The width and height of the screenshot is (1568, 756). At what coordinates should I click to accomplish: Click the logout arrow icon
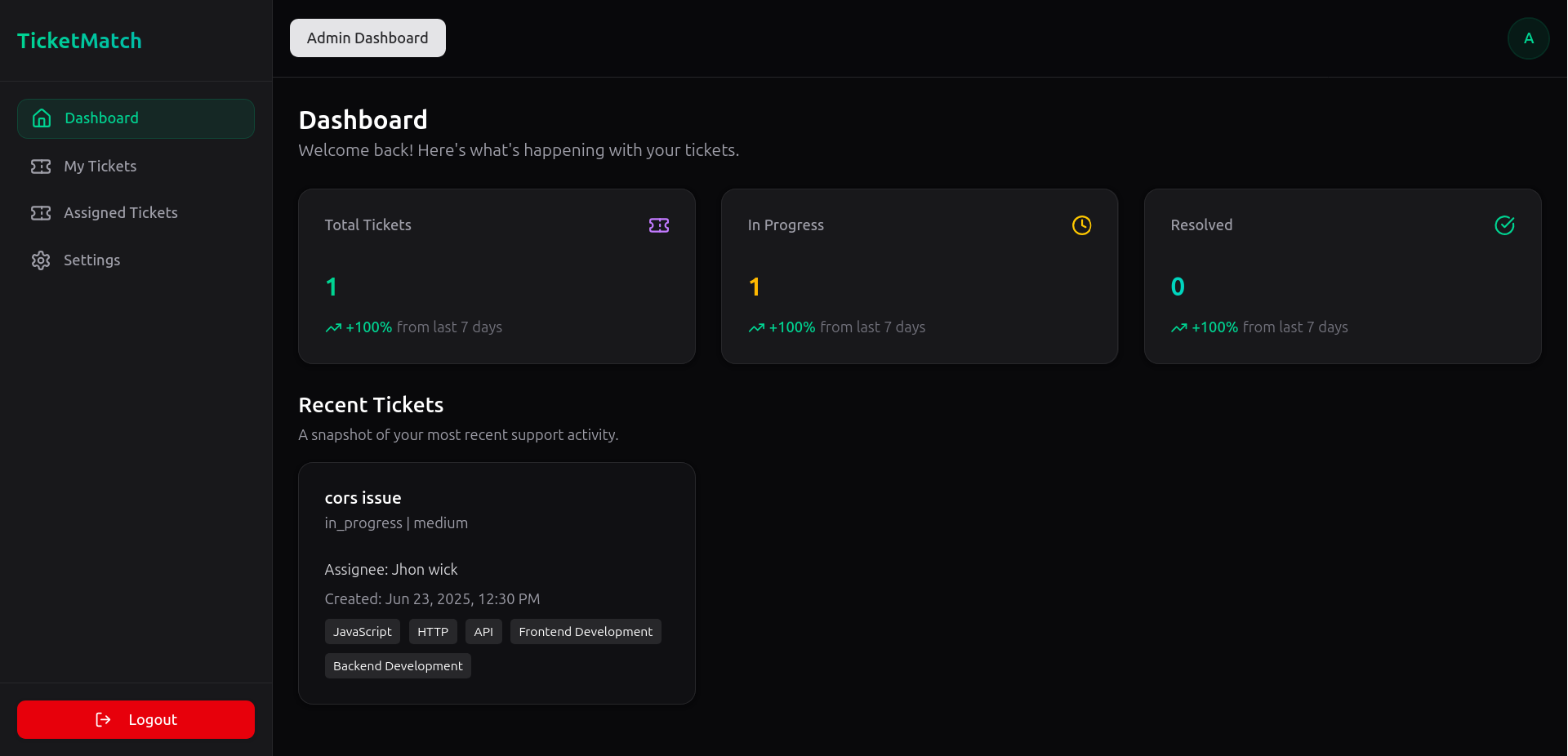tap(104, 719)
